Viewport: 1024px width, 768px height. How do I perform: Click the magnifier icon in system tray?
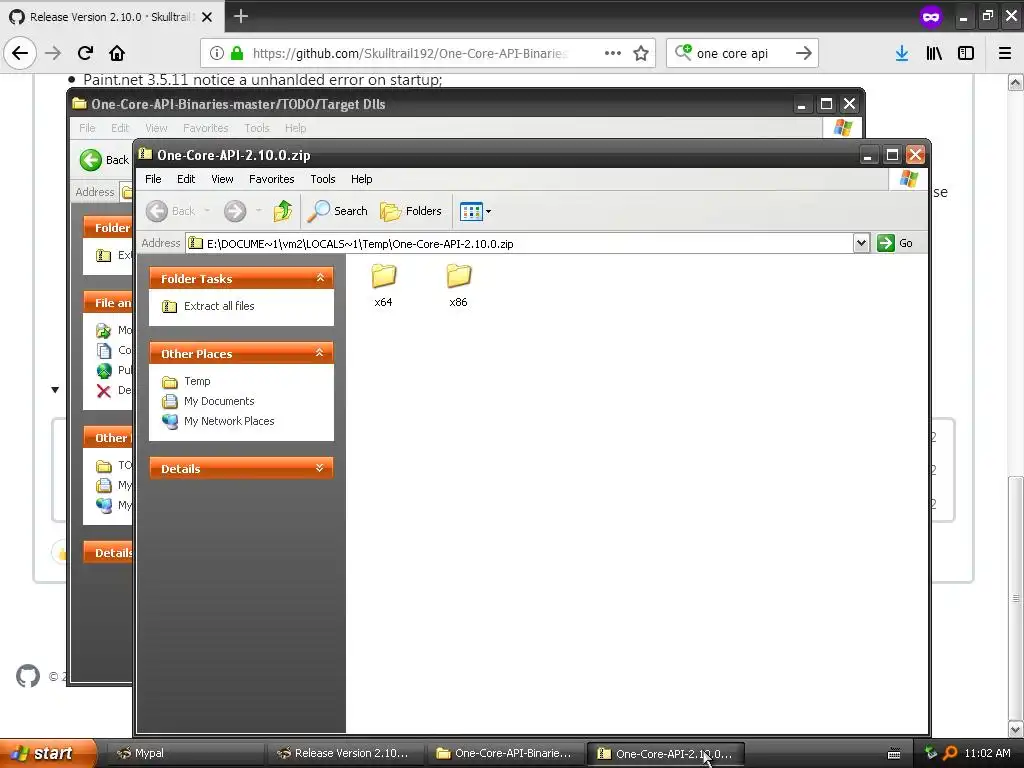[x=950, y=753]
